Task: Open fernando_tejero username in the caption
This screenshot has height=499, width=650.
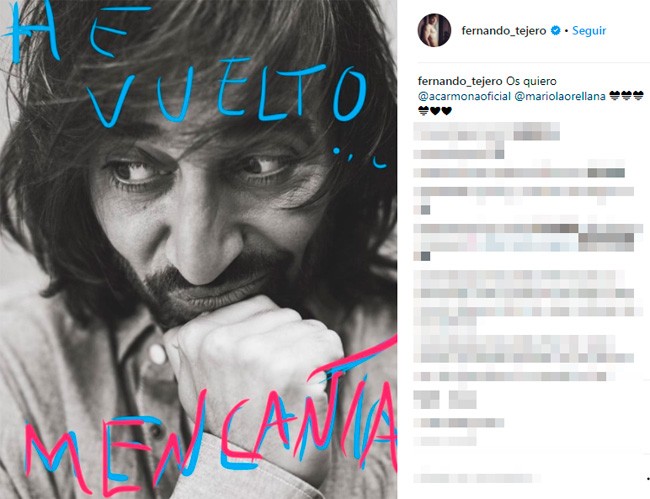Action: (x=460, y=81)
